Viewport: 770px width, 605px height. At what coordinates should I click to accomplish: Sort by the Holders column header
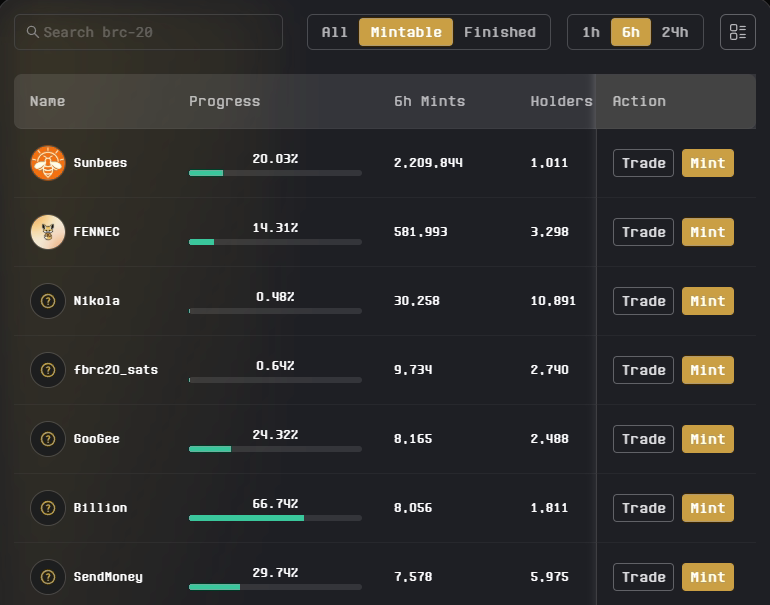tap(561, 101)
